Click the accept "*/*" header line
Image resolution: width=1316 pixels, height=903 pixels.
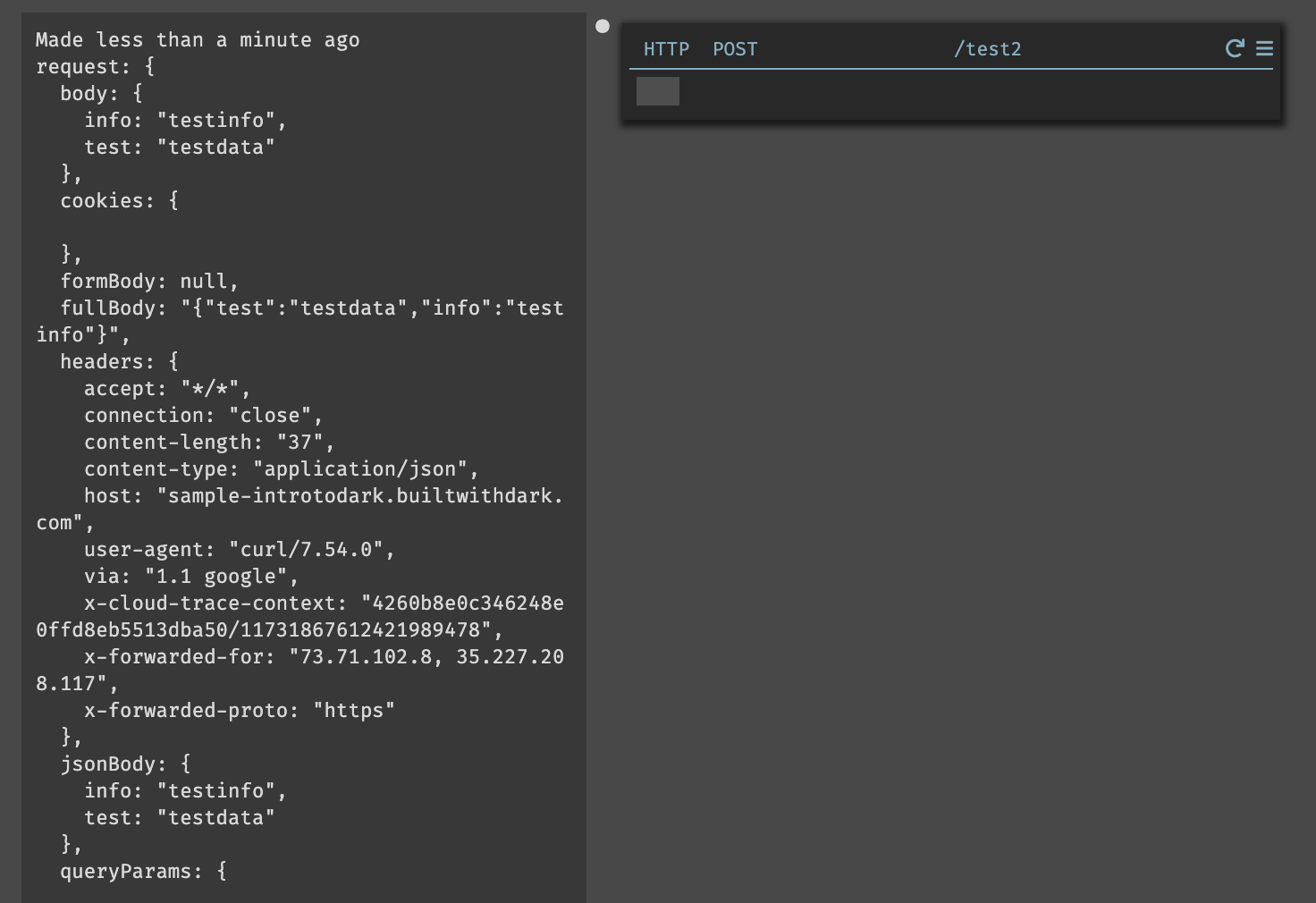coord(167,389)
